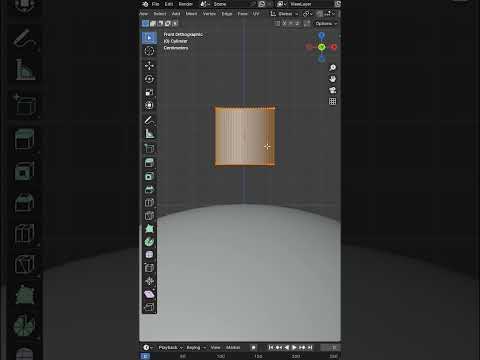Enable the fifth selection mode: Intersect

pyautogui.click(x=175, y=23)
